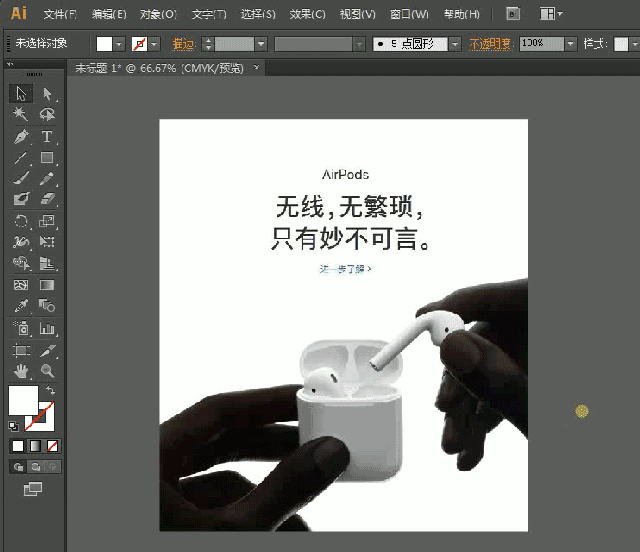Open fill color dropdown in control bar
The image size is (640, 552).
coord(119,44)
